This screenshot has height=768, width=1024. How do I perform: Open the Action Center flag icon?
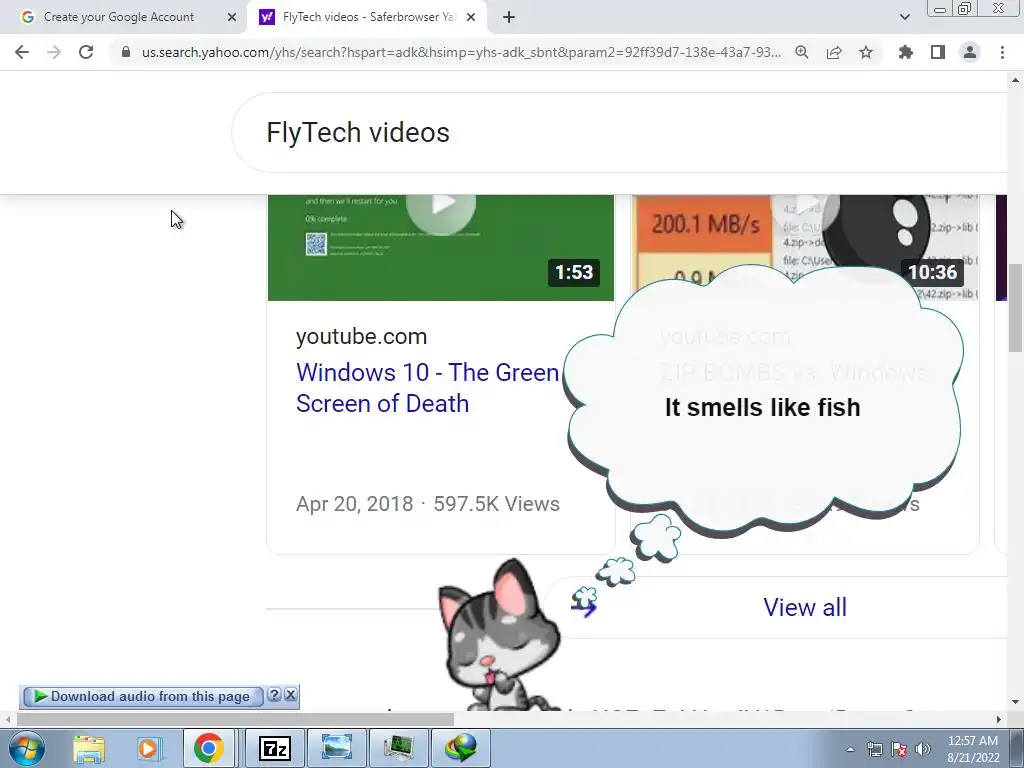point(899,749)
